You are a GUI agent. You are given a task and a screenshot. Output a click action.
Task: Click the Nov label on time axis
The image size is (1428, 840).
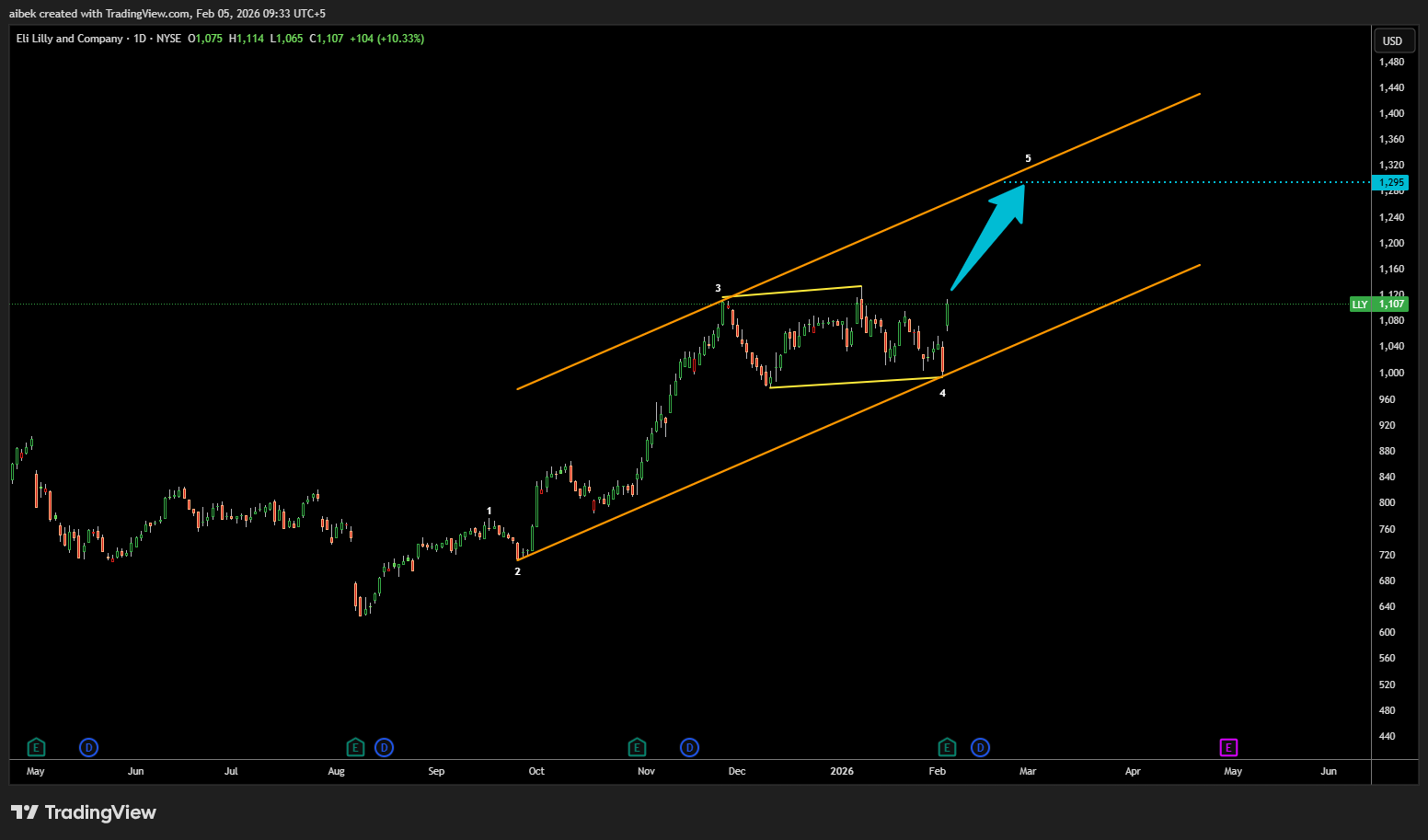(647, 772)
